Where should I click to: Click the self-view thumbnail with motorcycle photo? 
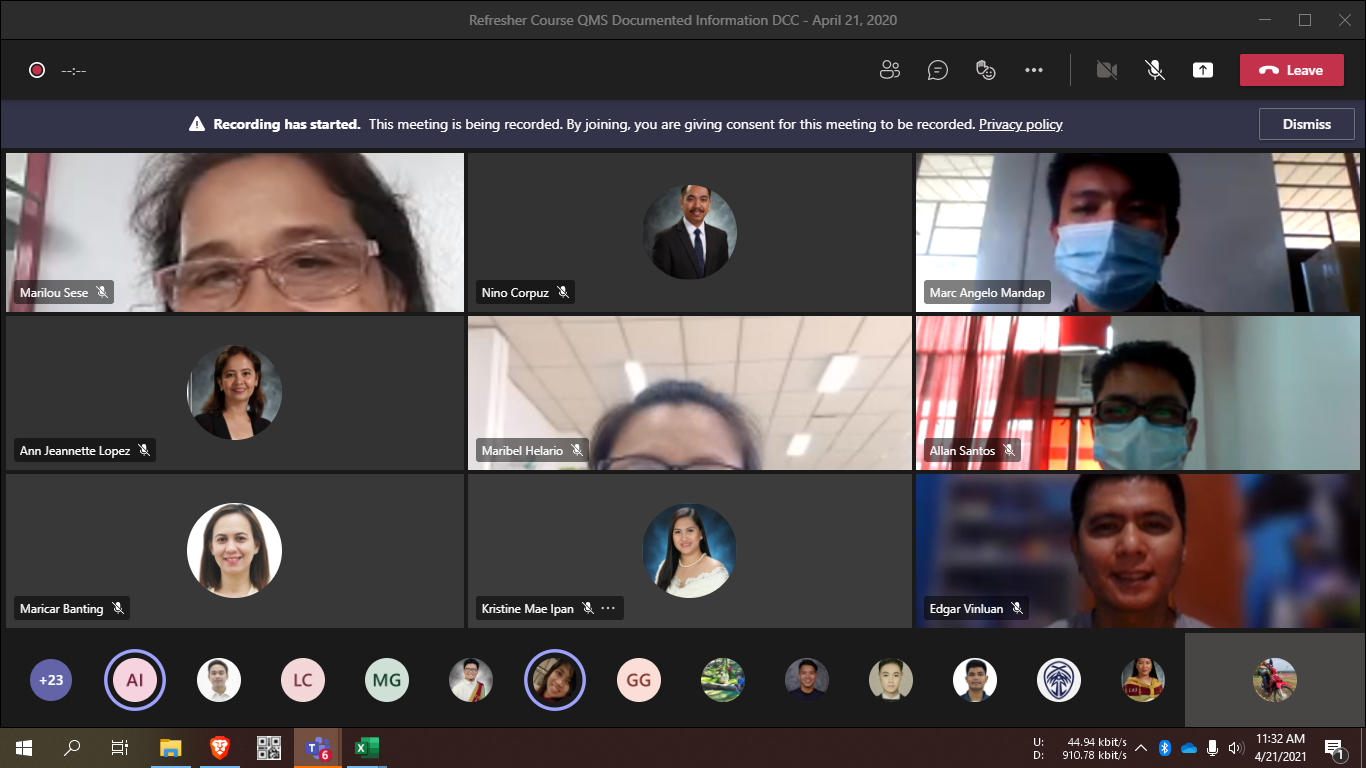point(1274,680)
